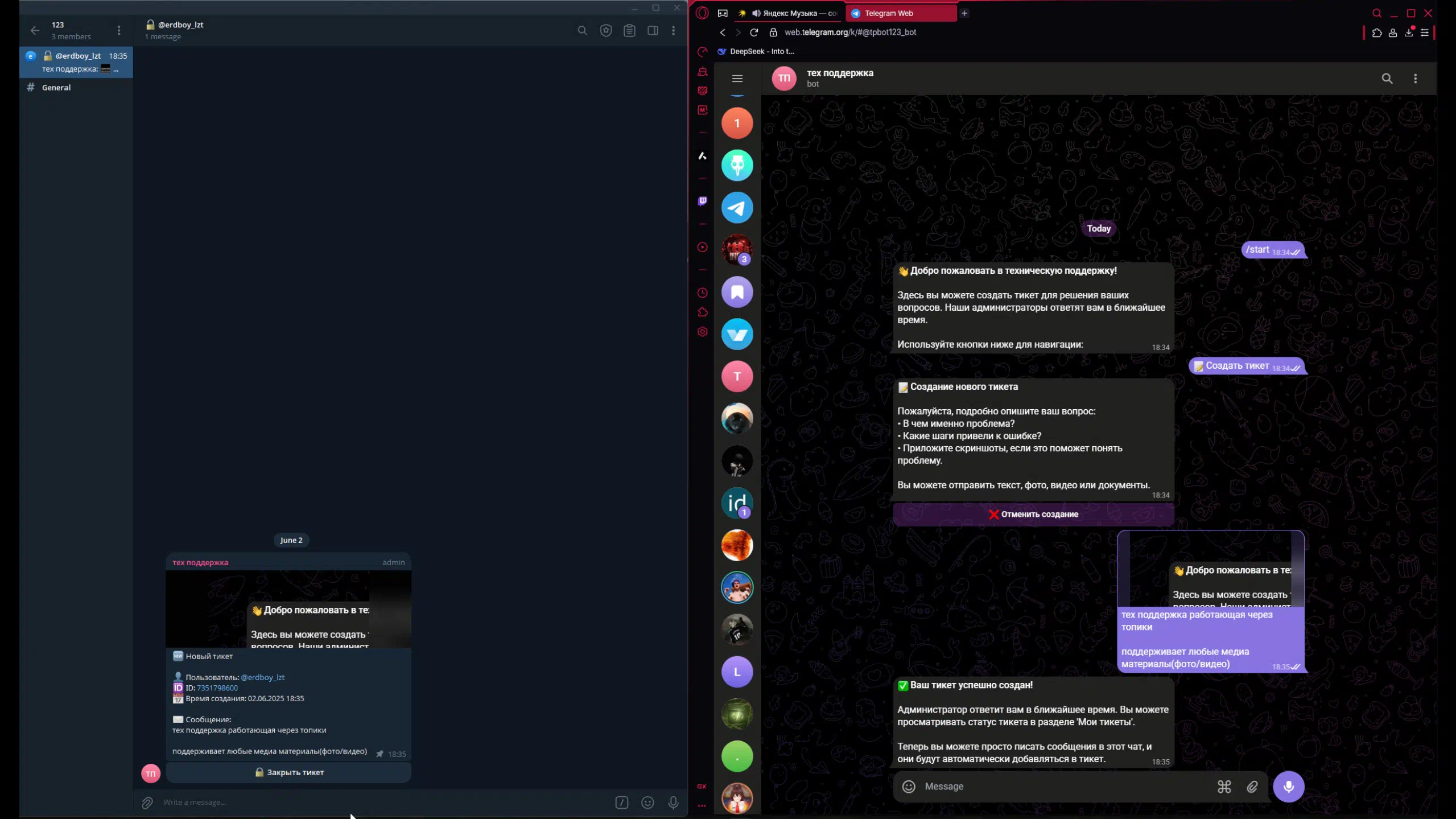Open the Extensions puzzle icon in toolbar
The height and width of the screenshot is (819, 1456).
(x=1377, y=32)
